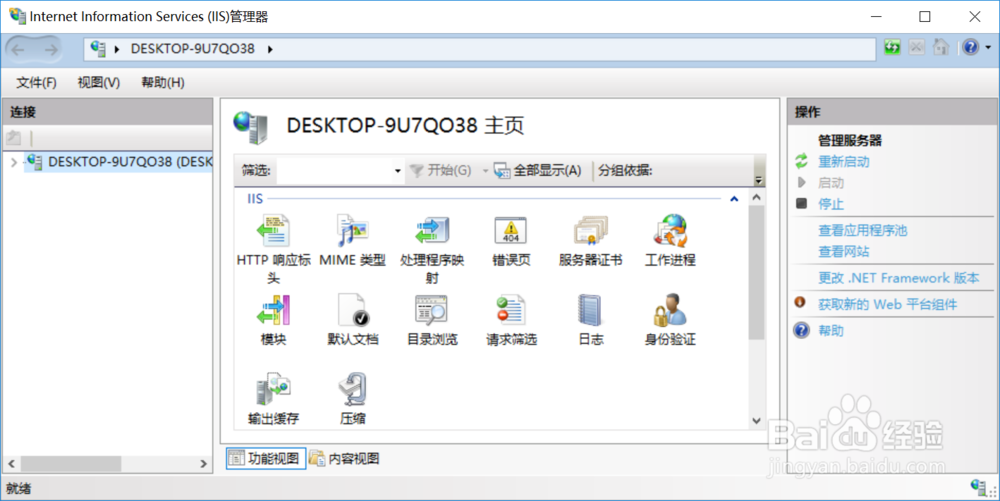Expand the filter toolbar overflow arrow
The width and height of the screenshot is (1000, 501).
(x=758, y=180)
